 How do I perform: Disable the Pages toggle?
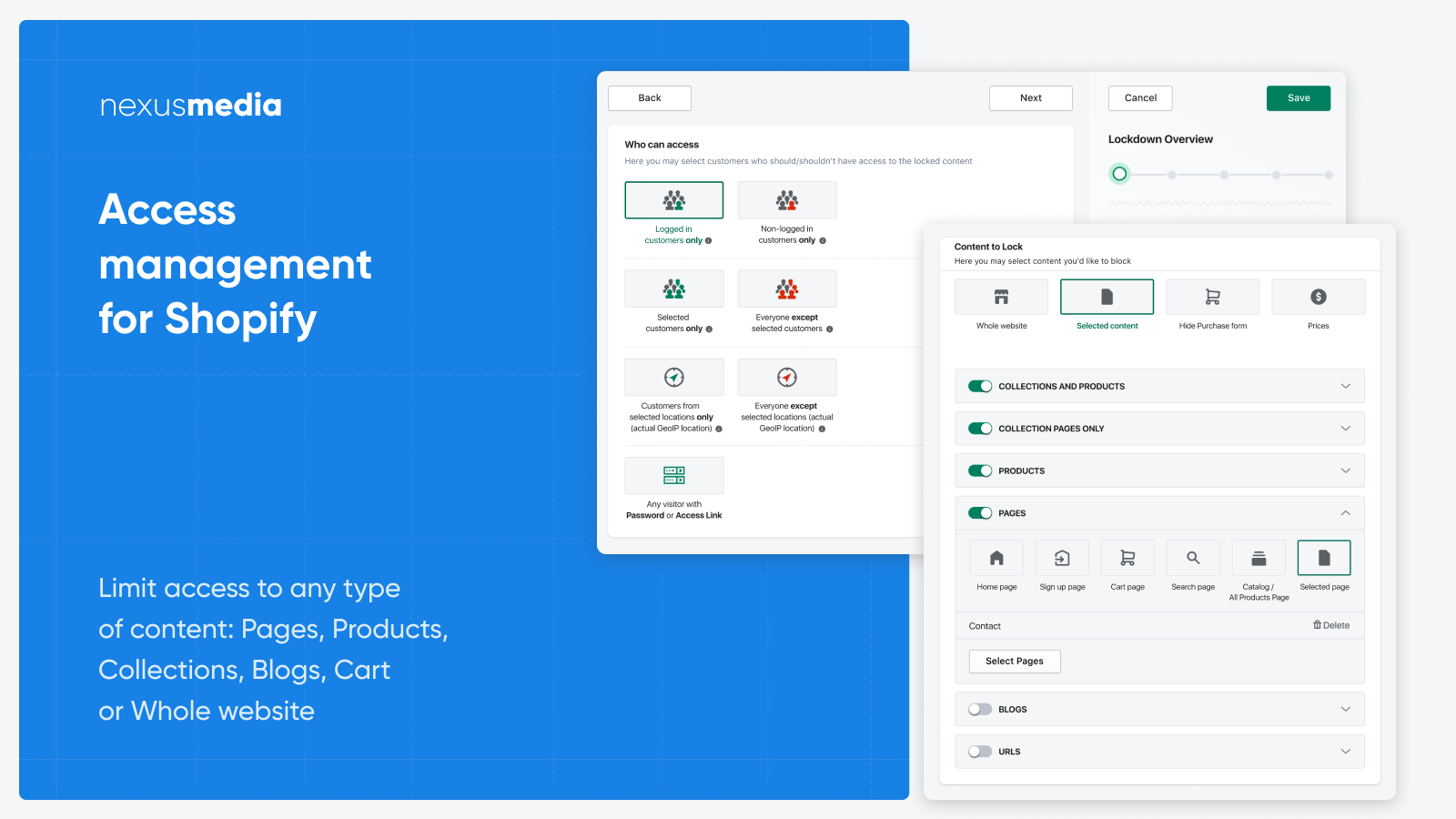980,513
